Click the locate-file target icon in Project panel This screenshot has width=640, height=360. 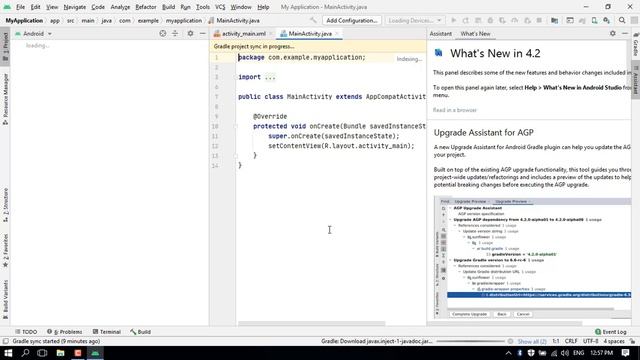(x=163, y=33)
